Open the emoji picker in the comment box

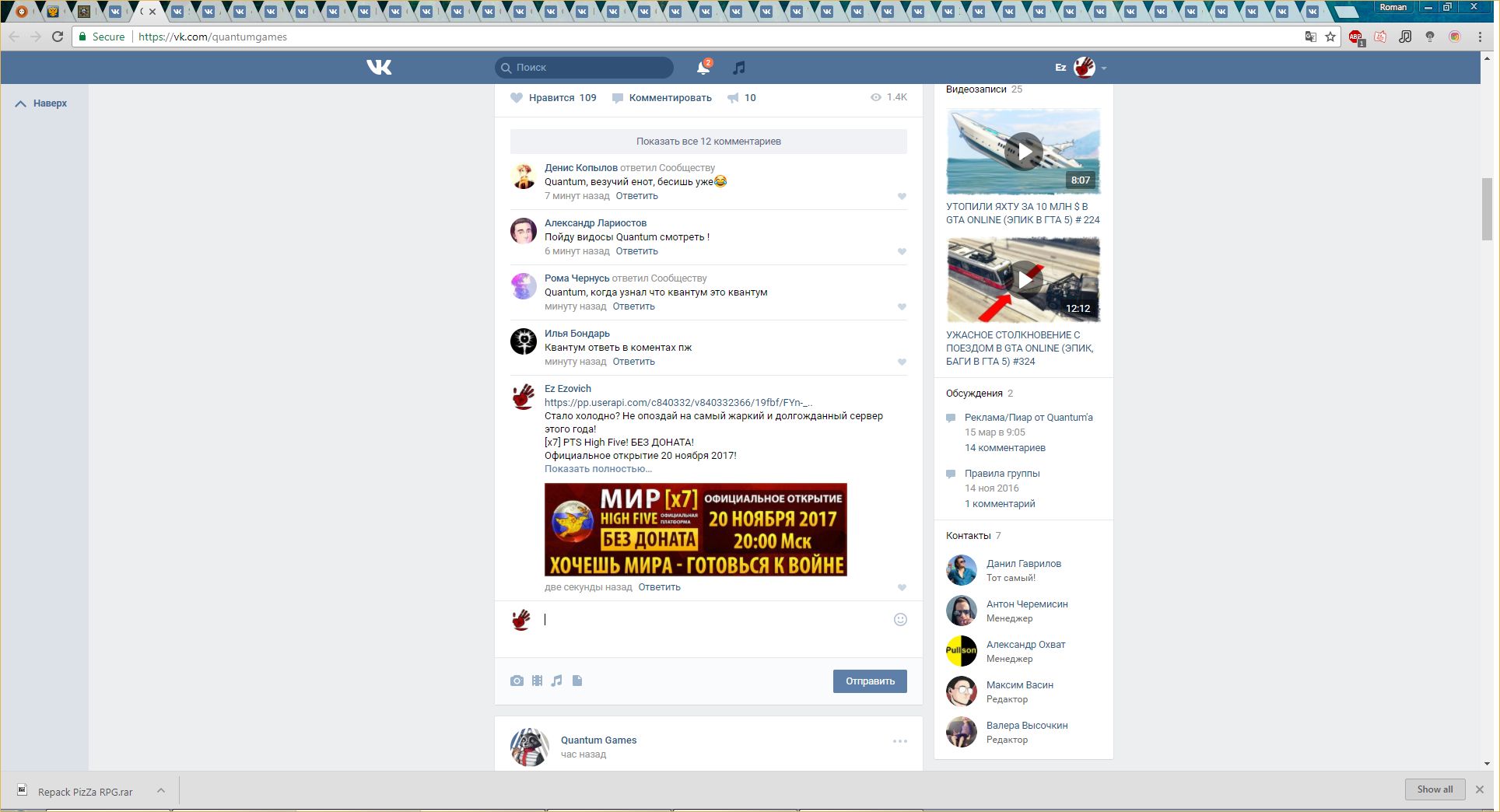click(x=900, y=620)
